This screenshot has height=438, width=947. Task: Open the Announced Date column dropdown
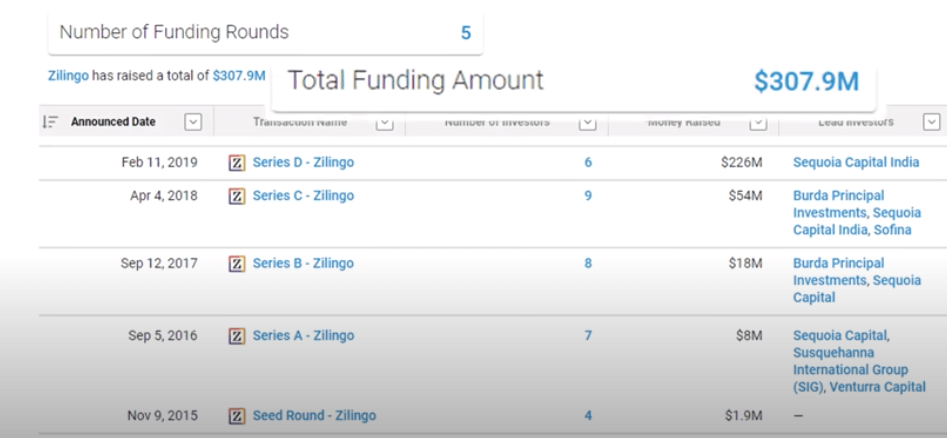pyautogui.click(x=193, y=122)
